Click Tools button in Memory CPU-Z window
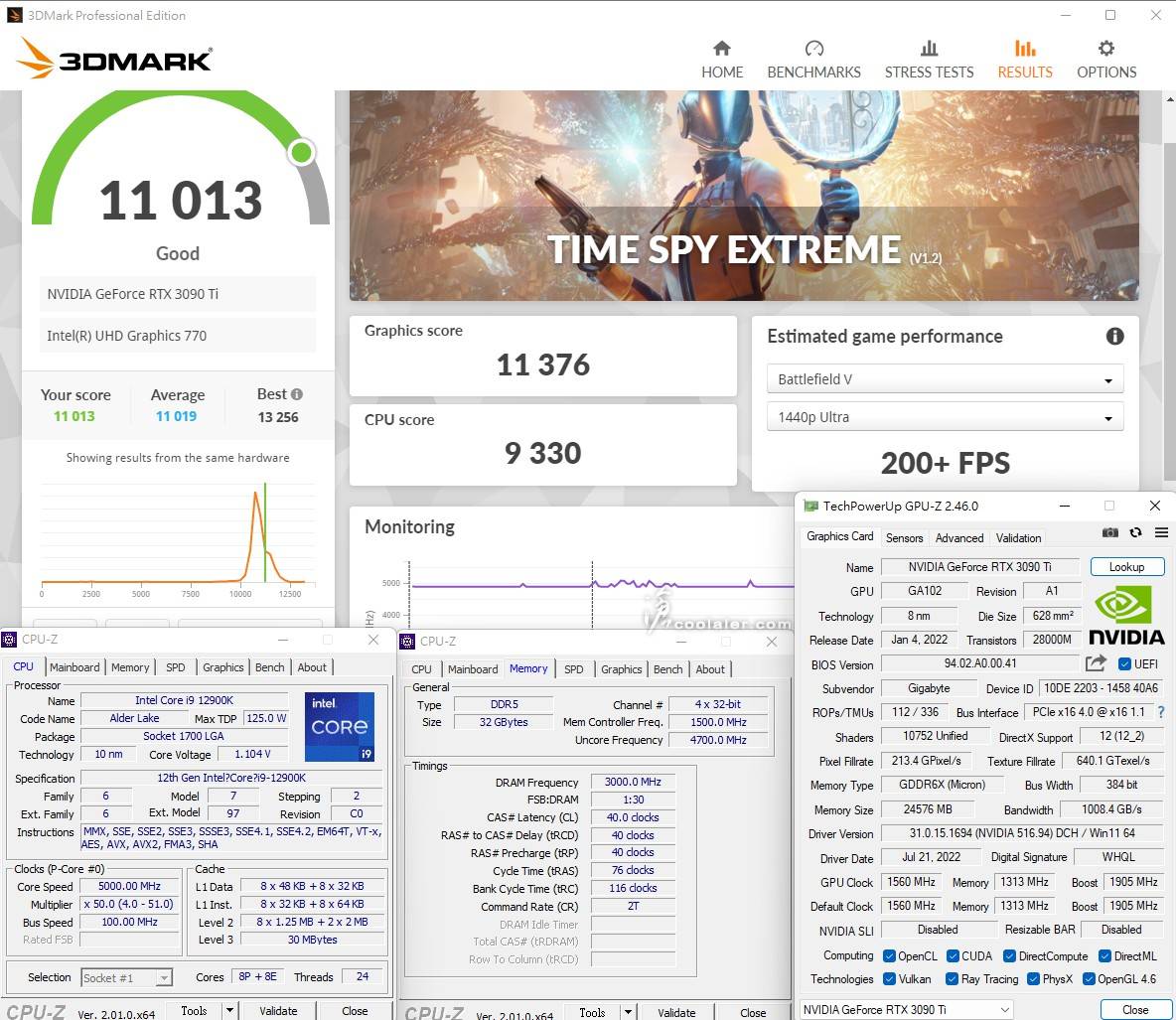Image resolution: width=1176 pixels, height=1020 pixels. click(x=592, y=1012)
